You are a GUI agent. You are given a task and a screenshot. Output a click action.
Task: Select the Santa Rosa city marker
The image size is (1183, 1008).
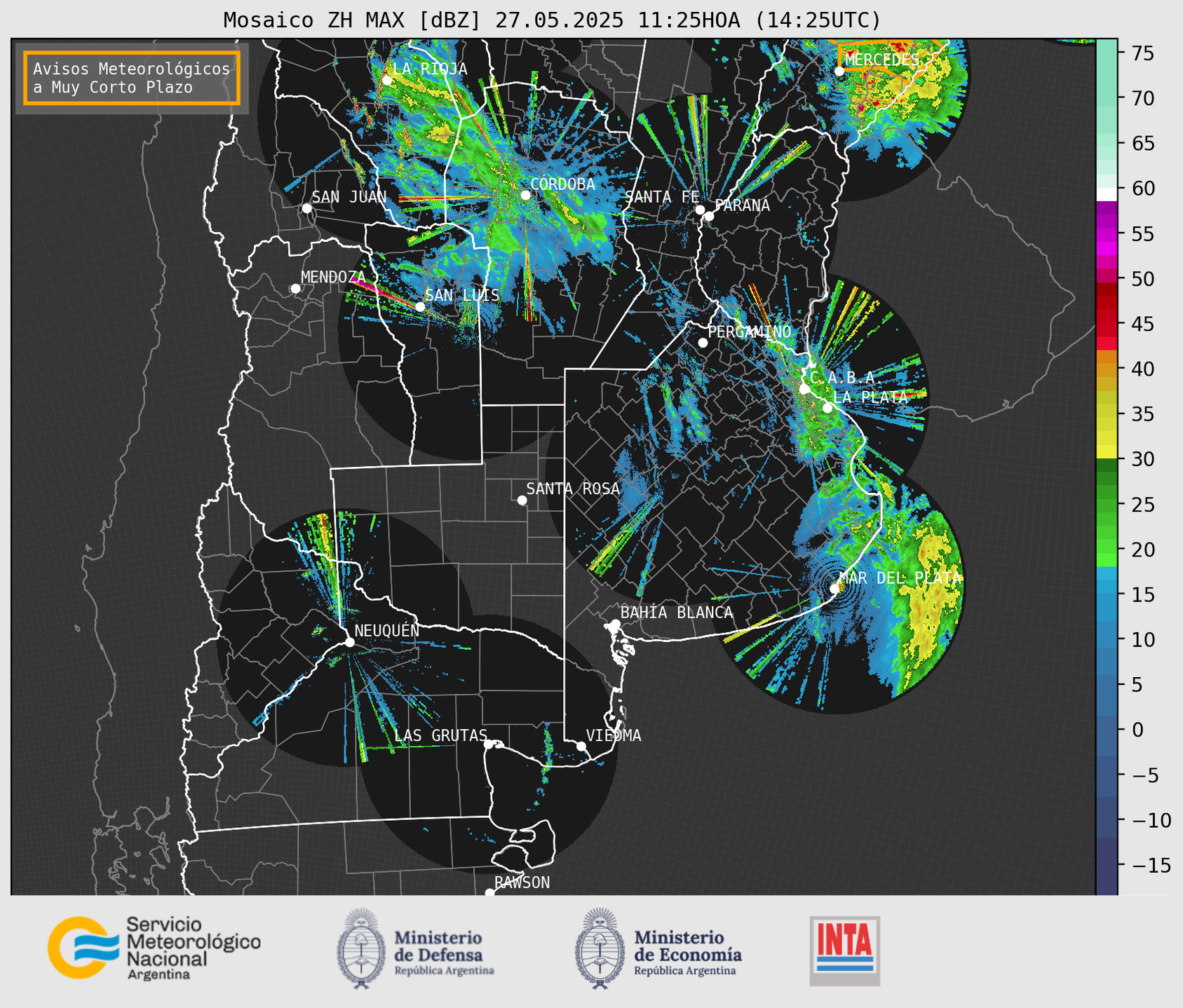coord(522,500)
